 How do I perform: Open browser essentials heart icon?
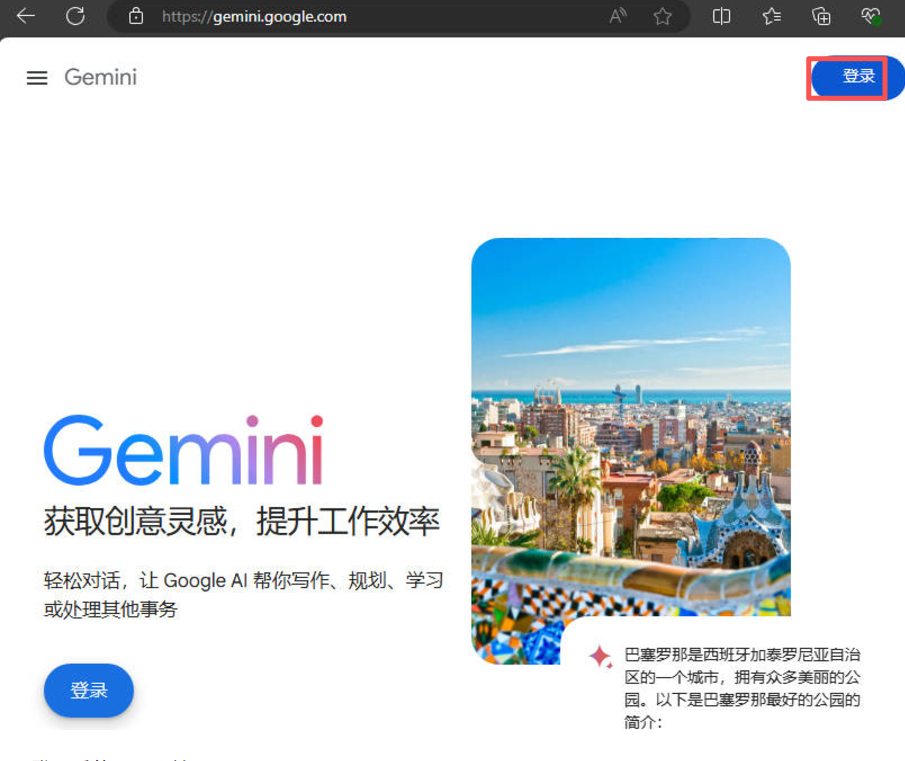[x=872, y=16]
